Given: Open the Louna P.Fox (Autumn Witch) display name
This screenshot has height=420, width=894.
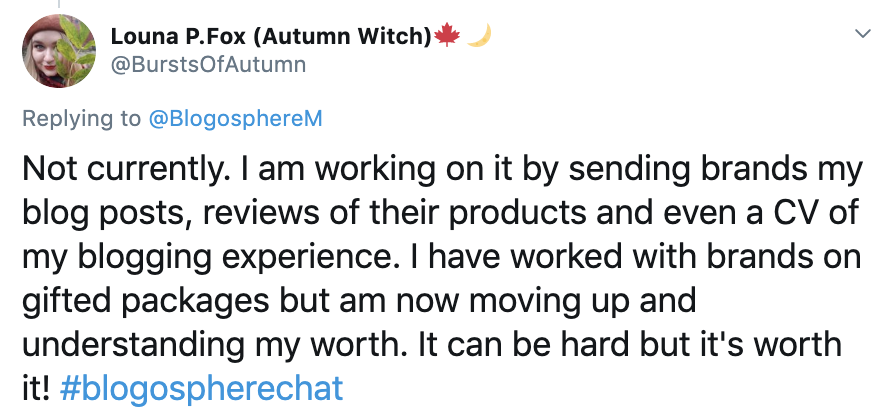Looking at the screenshot, I should (268, 37).
